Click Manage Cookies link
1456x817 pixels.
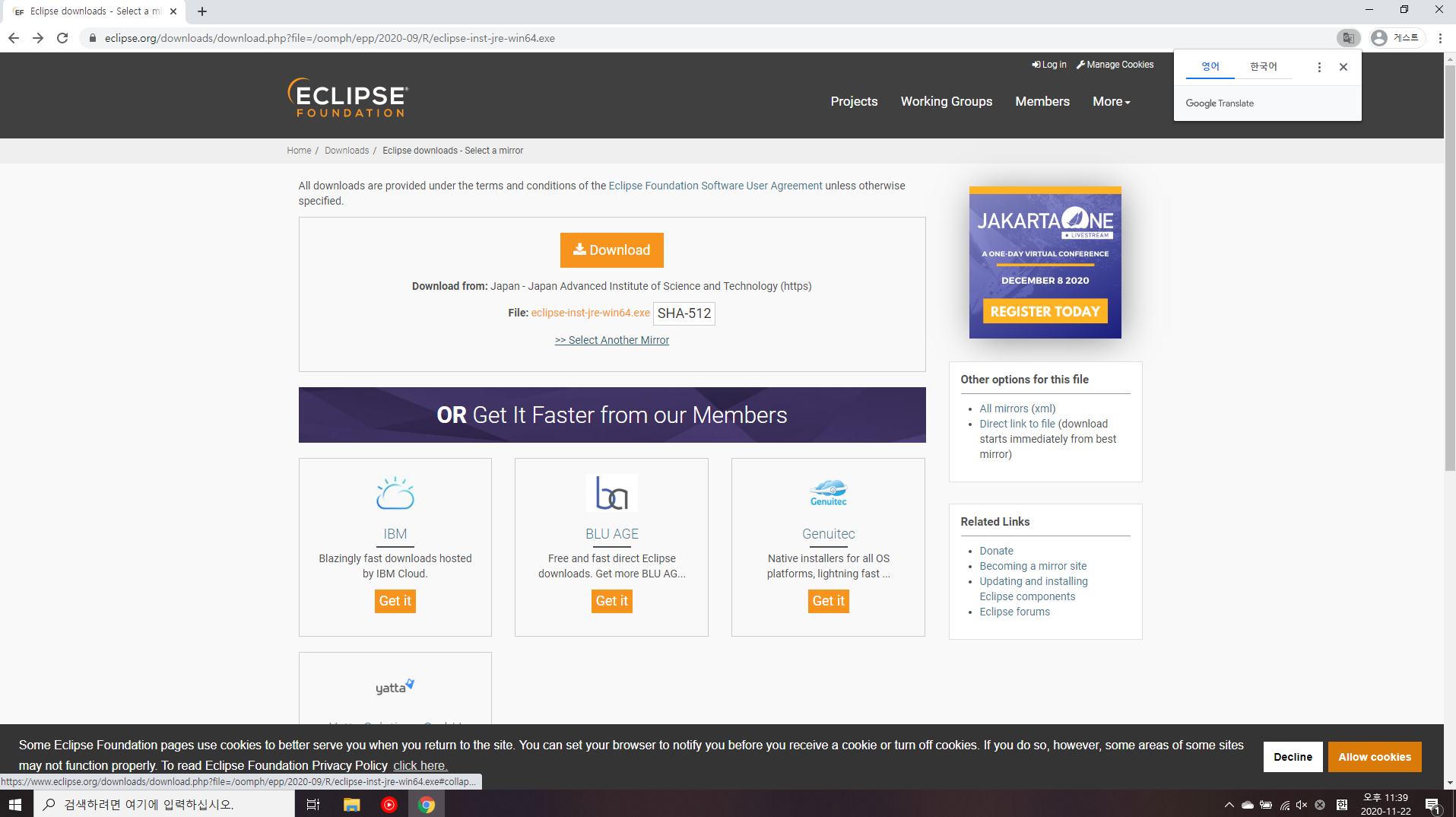[1115, 65]
